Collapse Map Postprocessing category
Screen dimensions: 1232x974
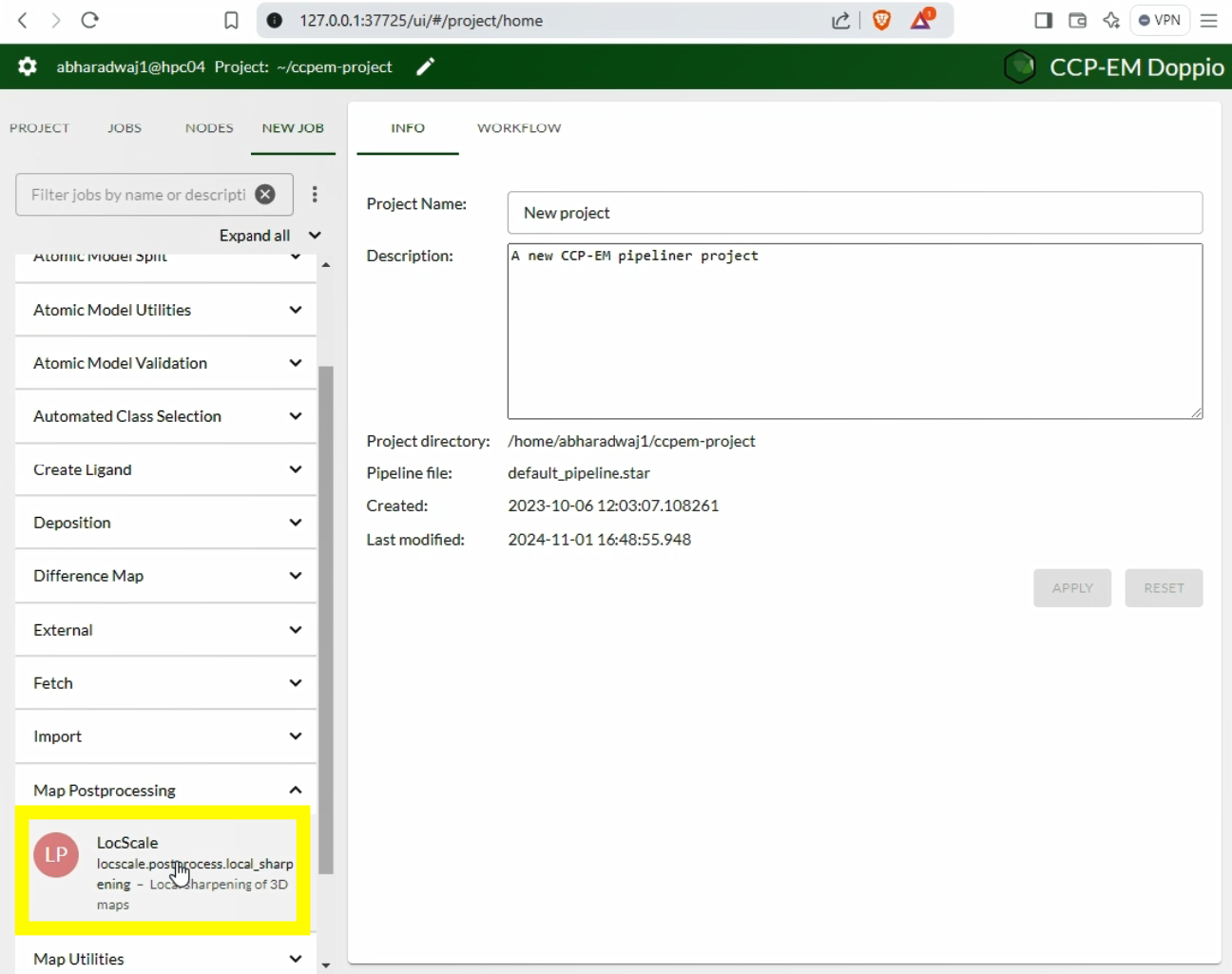166,790
